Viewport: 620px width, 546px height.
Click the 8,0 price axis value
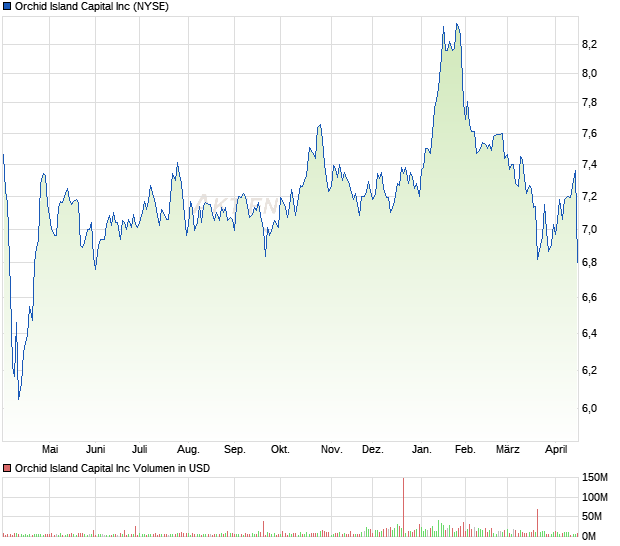tap(589, 74)
